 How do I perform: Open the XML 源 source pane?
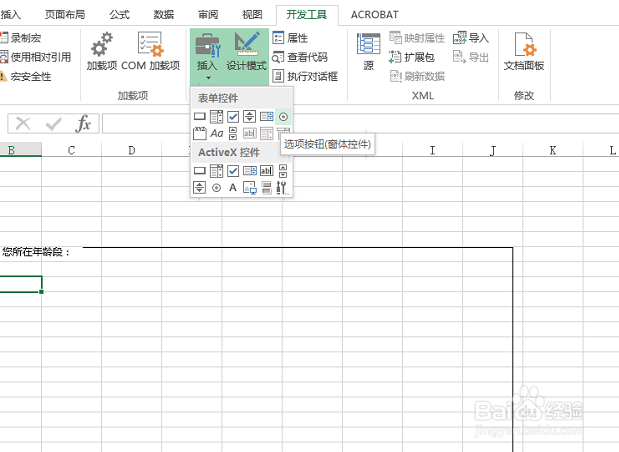tap(368, 52)
